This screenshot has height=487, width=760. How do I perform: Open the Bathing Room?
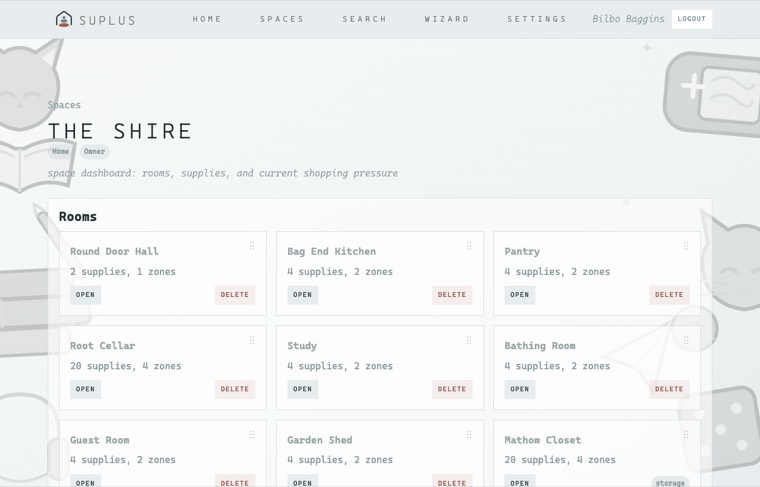(520, 389)
